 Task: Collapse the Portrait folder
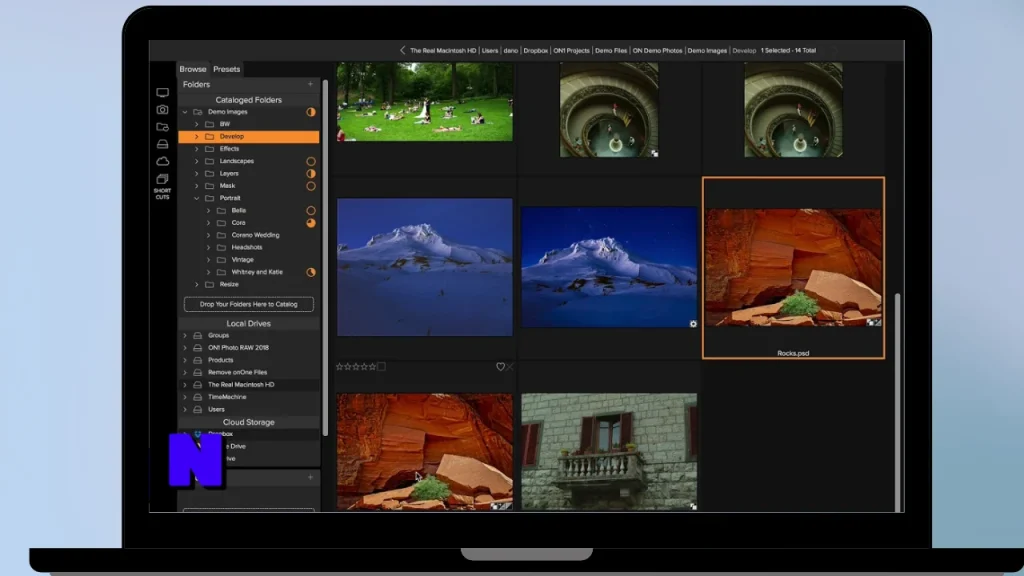(197, 199)
